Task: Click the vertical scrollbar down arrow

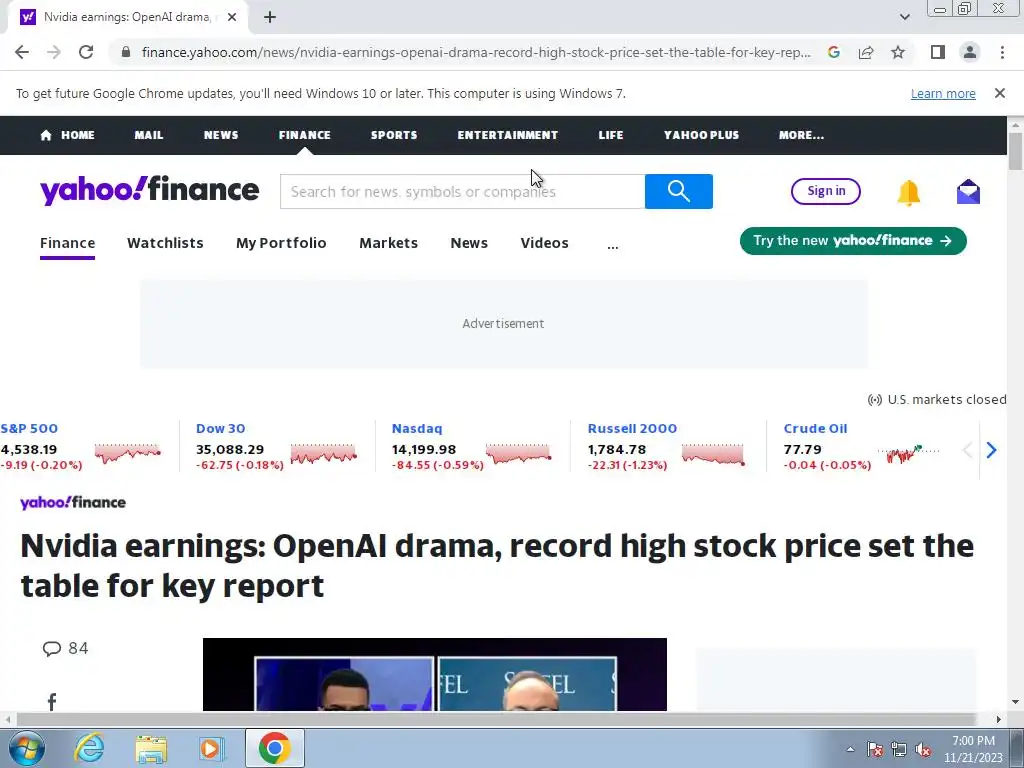Action: [1015, 702]
